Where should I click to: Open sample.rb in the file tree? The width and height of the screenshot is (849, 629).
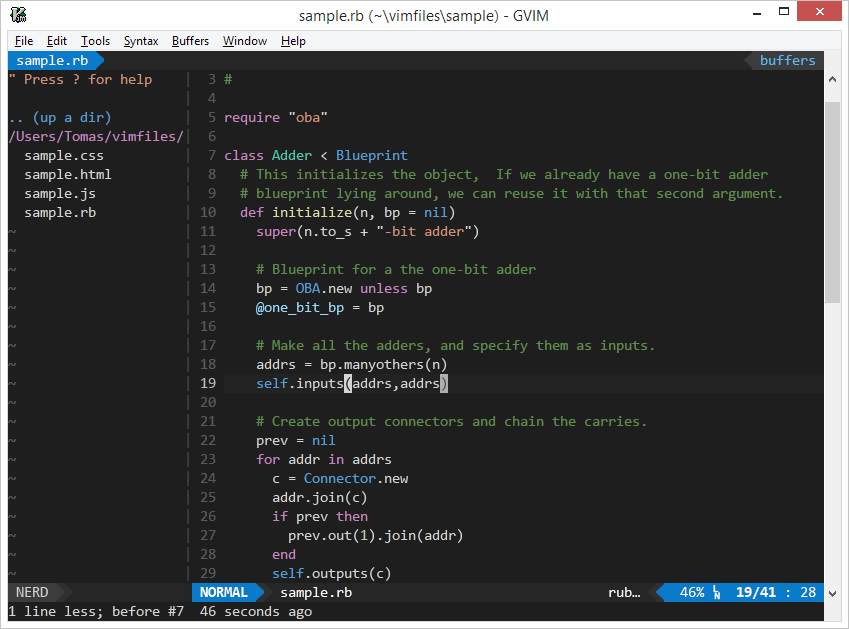(x=60, y=213)
